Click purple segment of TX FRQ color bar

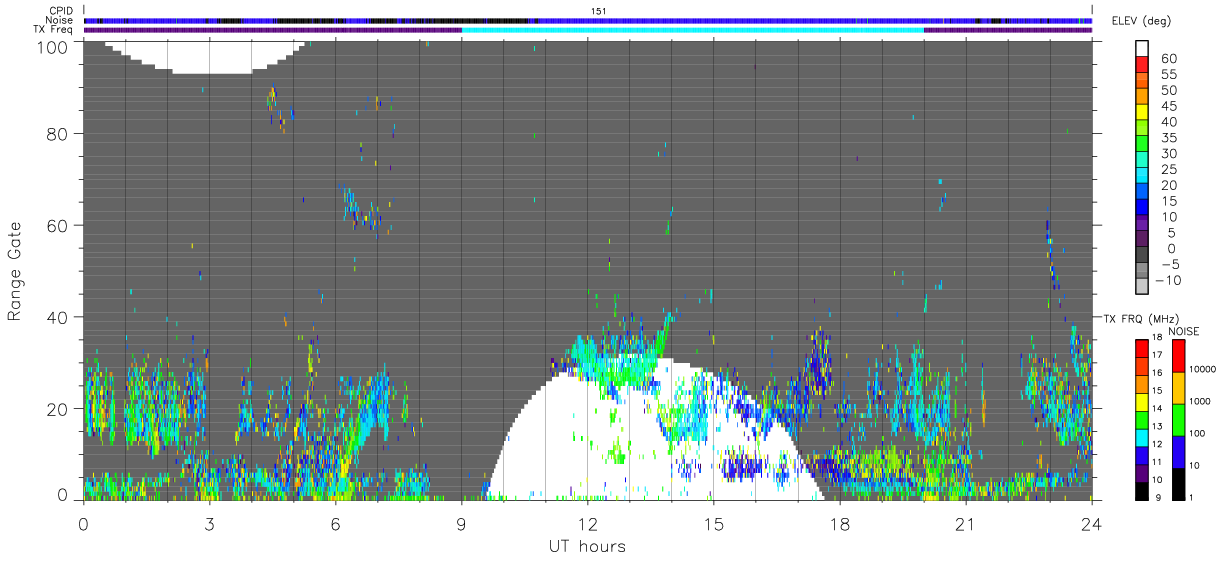pyautogui.click(x=1142, y=473)
